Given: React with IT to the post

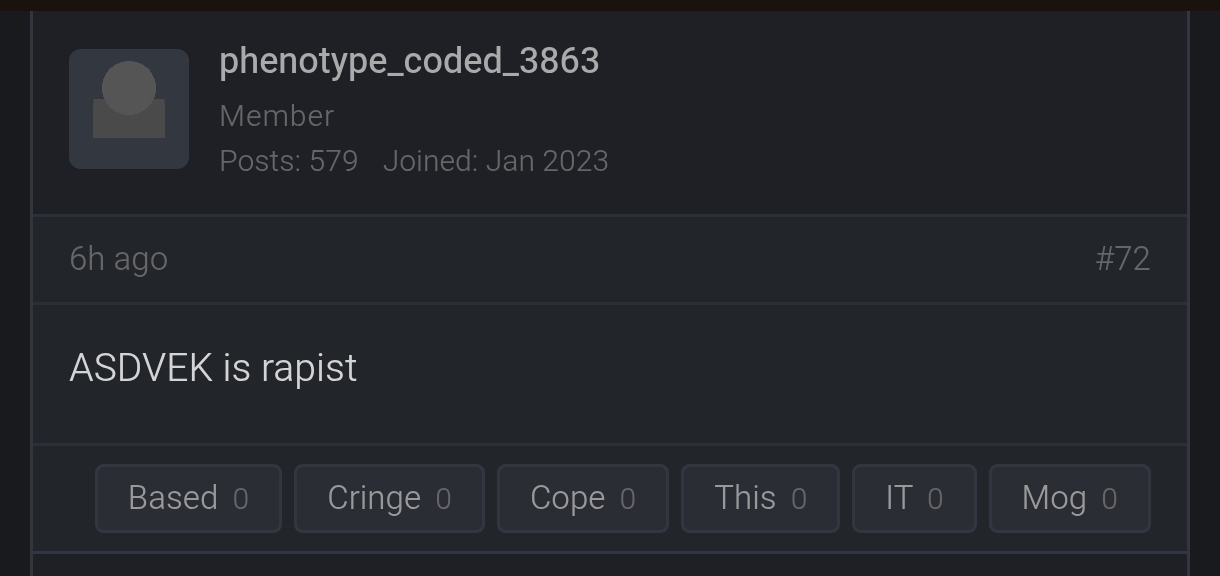Looking at the screenshot, I should 913,497.
